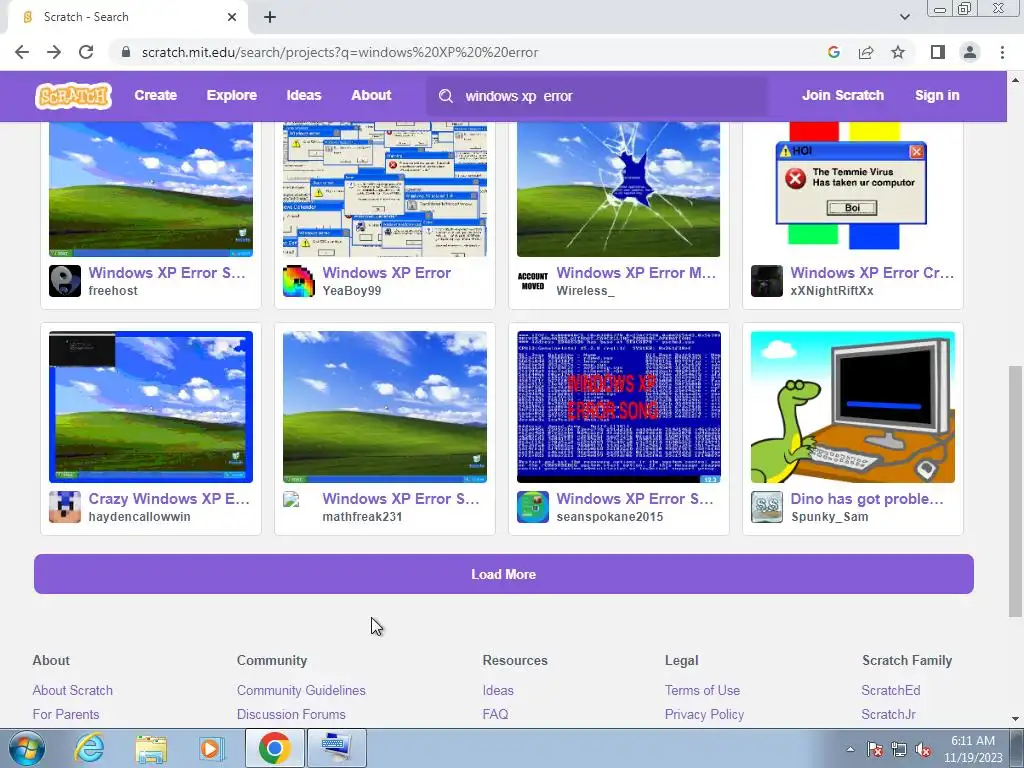This screenshot has height=768, width=1024.
Task: Launch Internet Explorer from the taskbar
Action: (89, 748)
